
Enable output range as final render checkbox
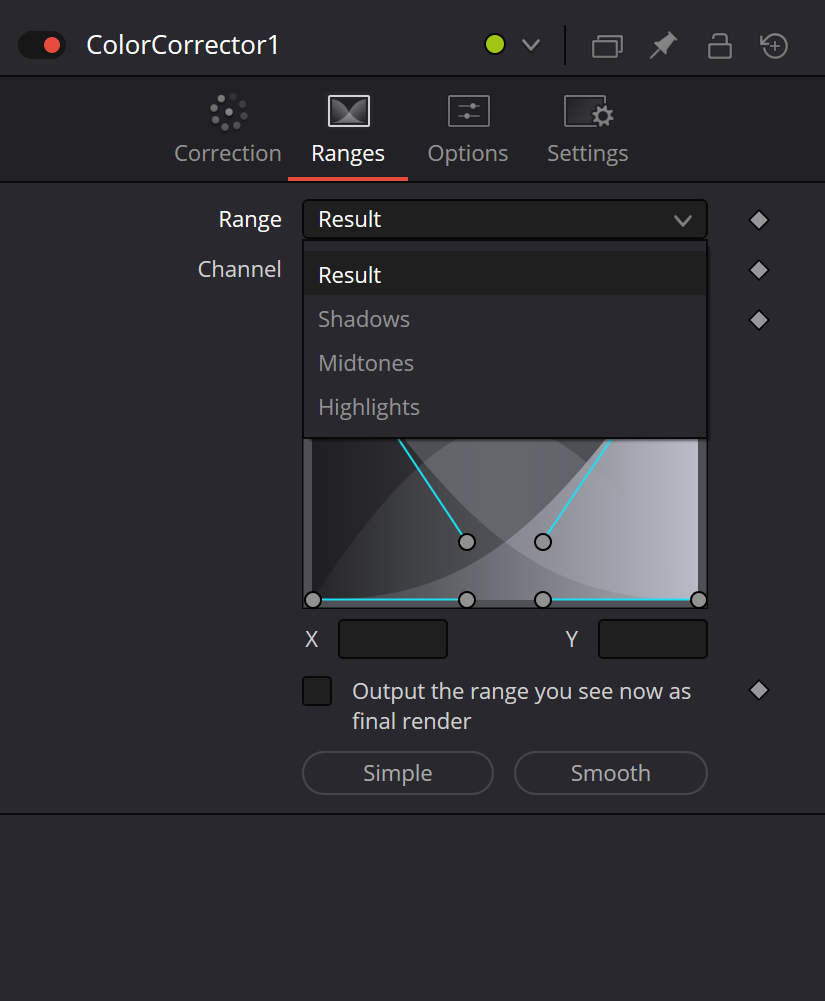coord(317,691)
